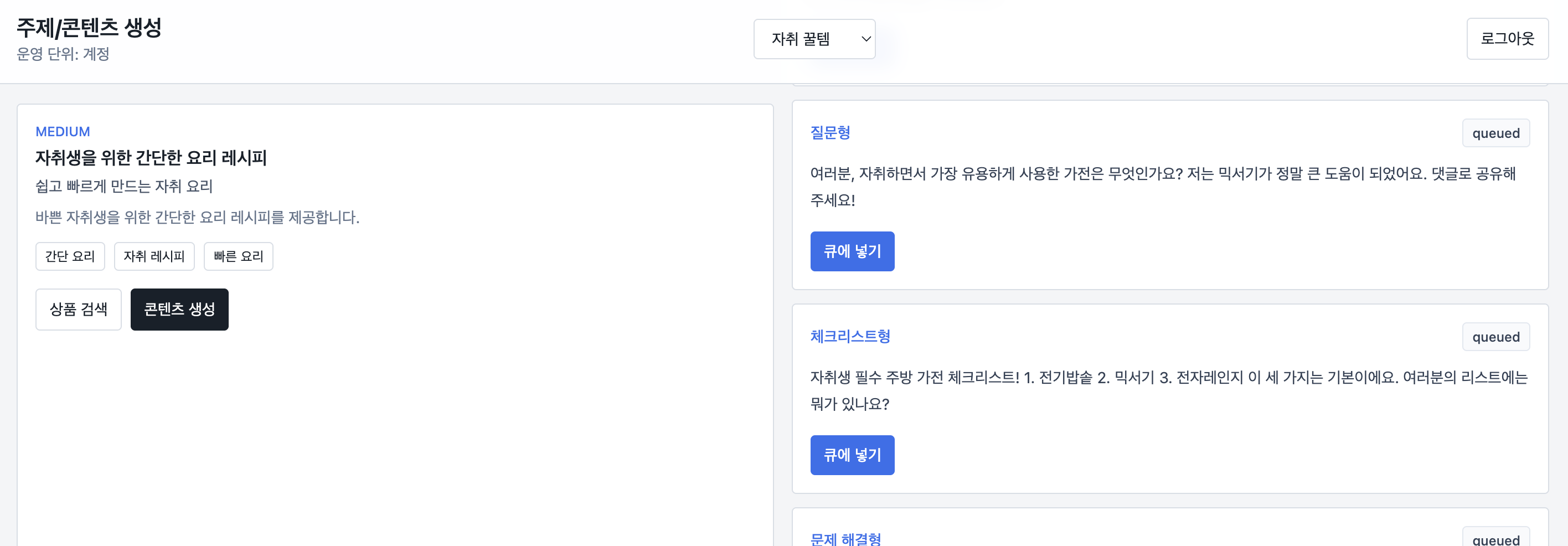The width and height of the screenshot is (1568, 546).
Task: Click 큐에 넣기 under 체크리스트형
Action: [852, 455]
